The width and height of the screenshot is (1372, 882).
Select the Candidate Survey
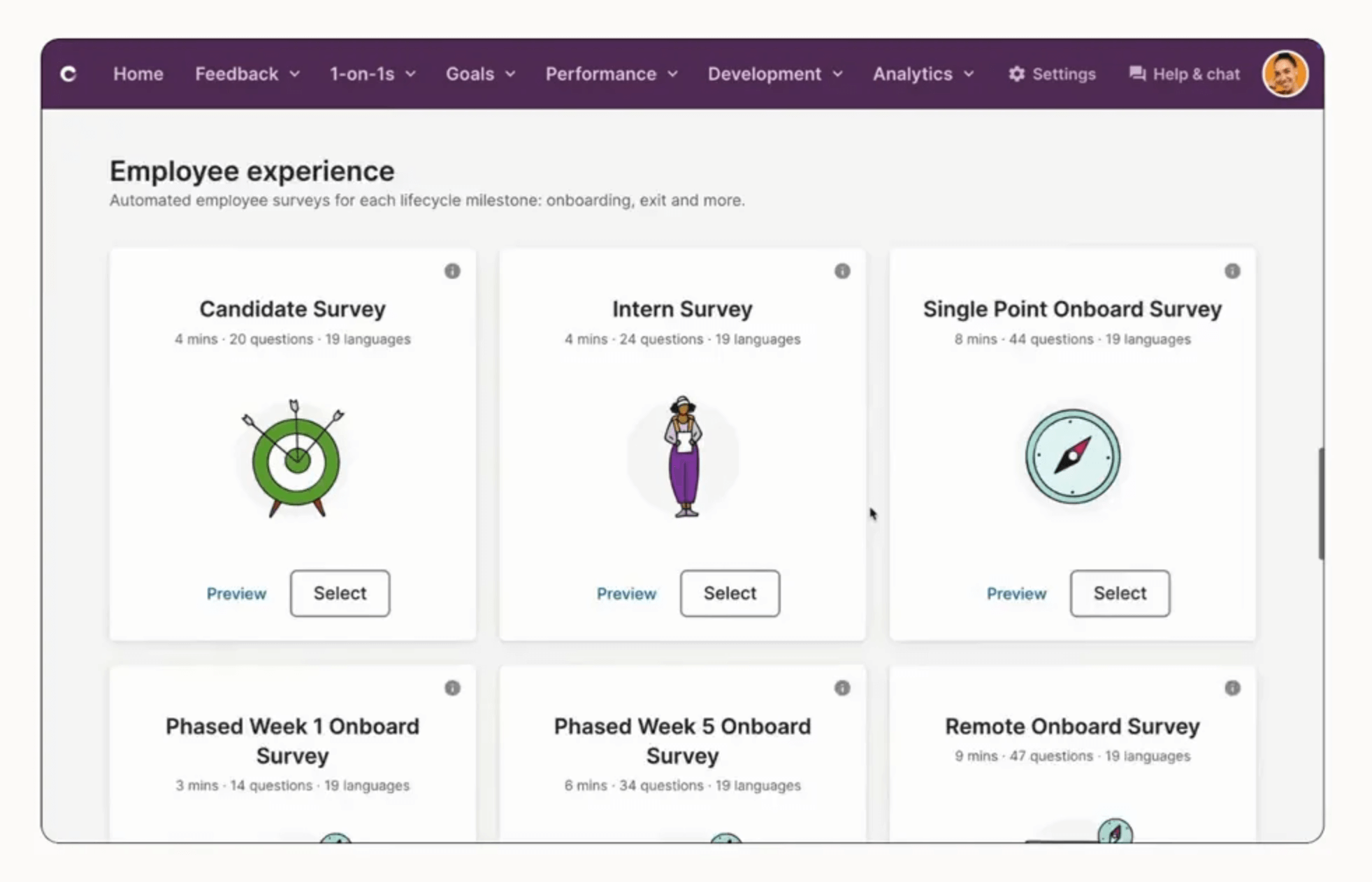pos(340,593)
